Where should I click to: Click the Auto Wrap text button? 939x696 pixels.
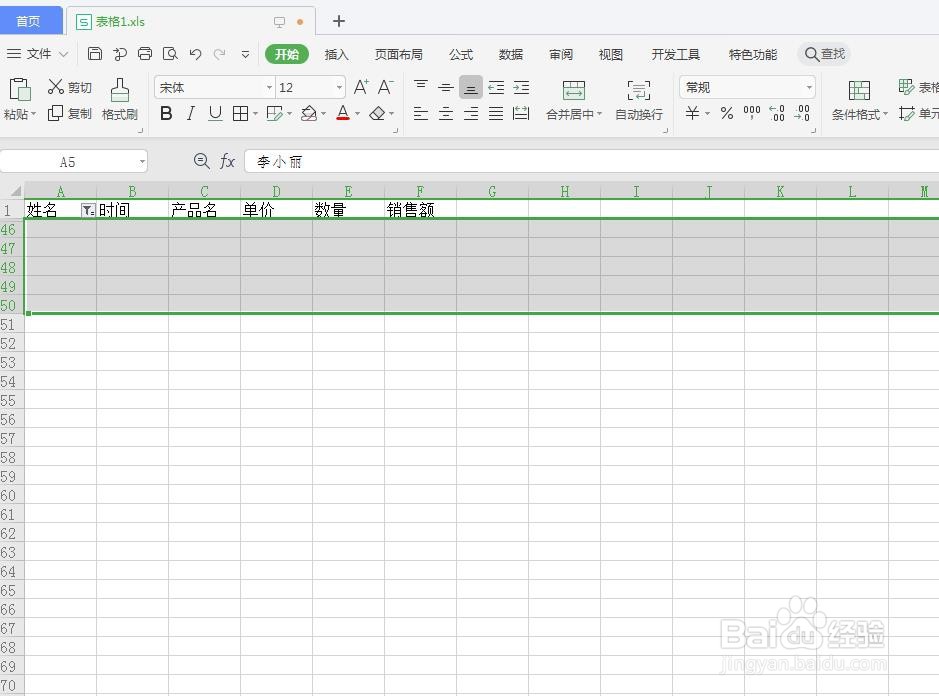point(639,100)
